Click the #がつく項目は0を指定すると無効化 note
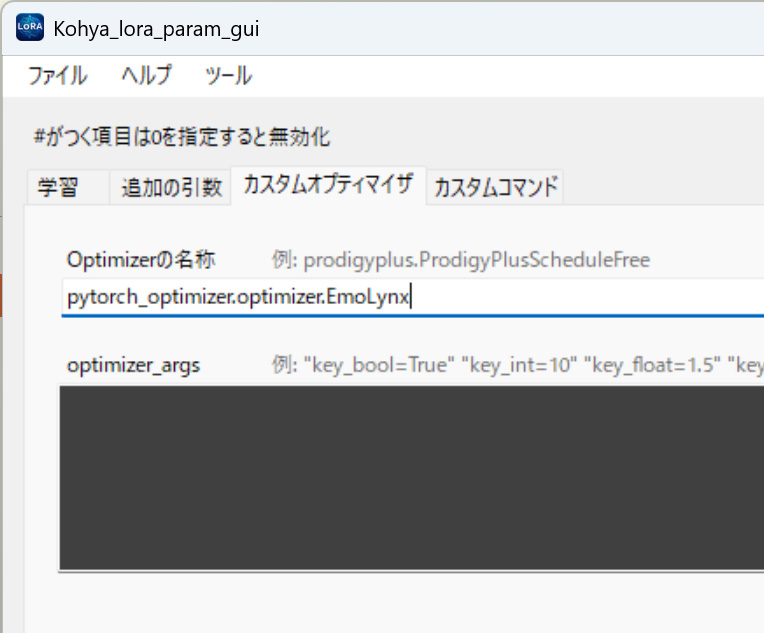Screen dimensions: 764x633 [181, 137]
